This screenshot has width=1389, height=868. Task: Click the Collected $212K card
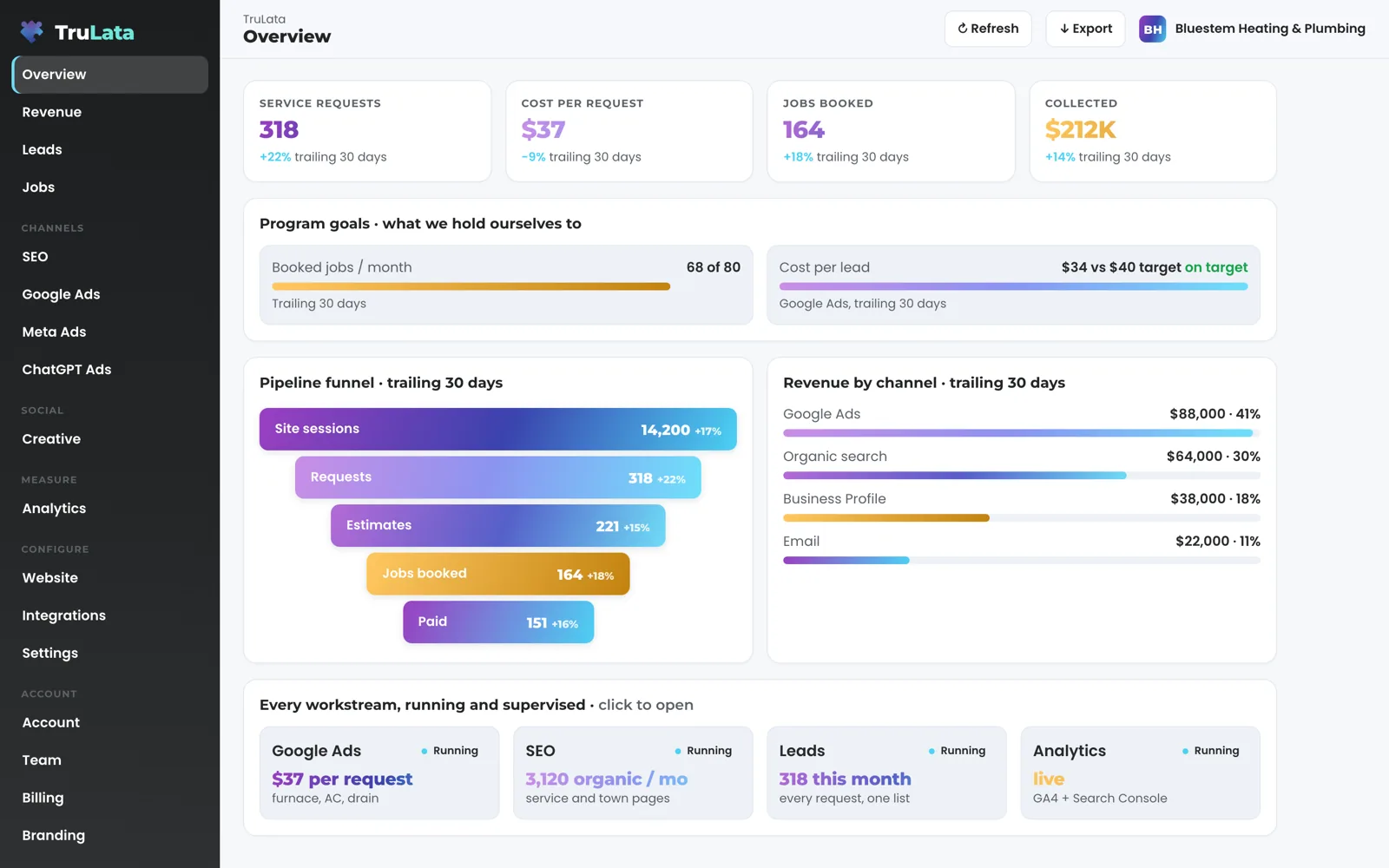(1153, 131)
